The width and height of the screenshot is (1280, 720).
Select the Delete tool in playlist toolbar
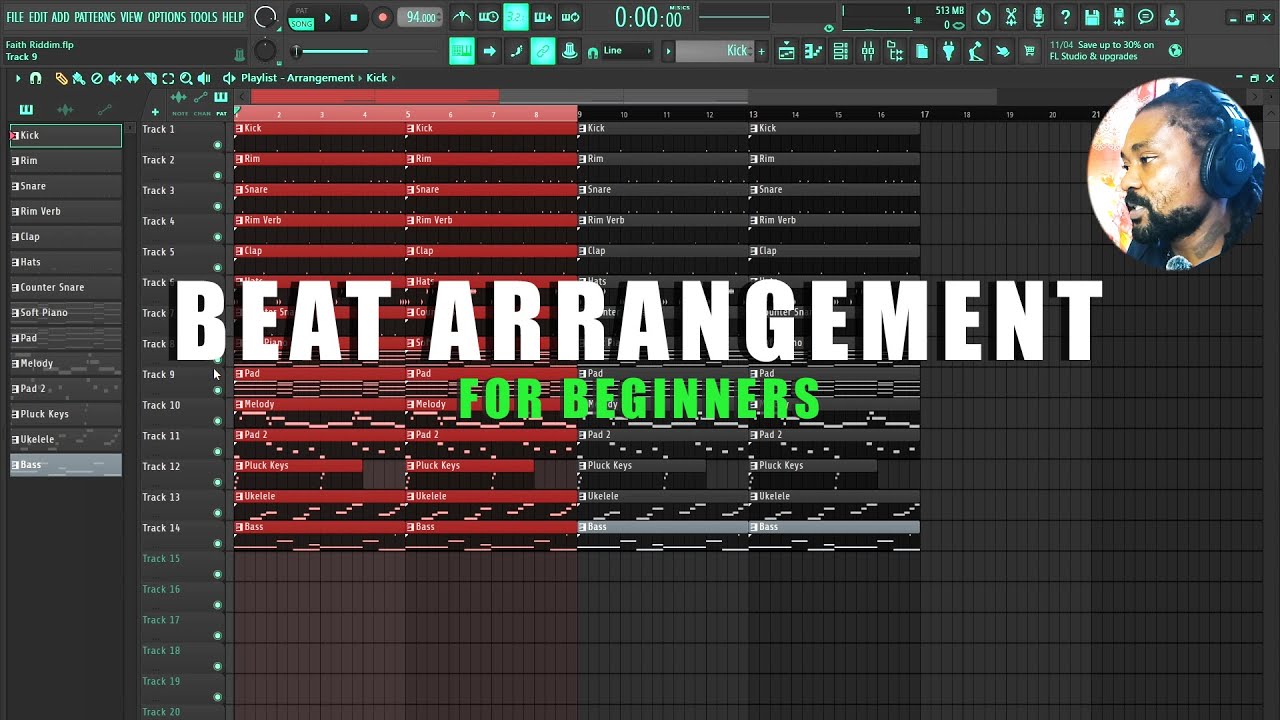coord(96,78)
